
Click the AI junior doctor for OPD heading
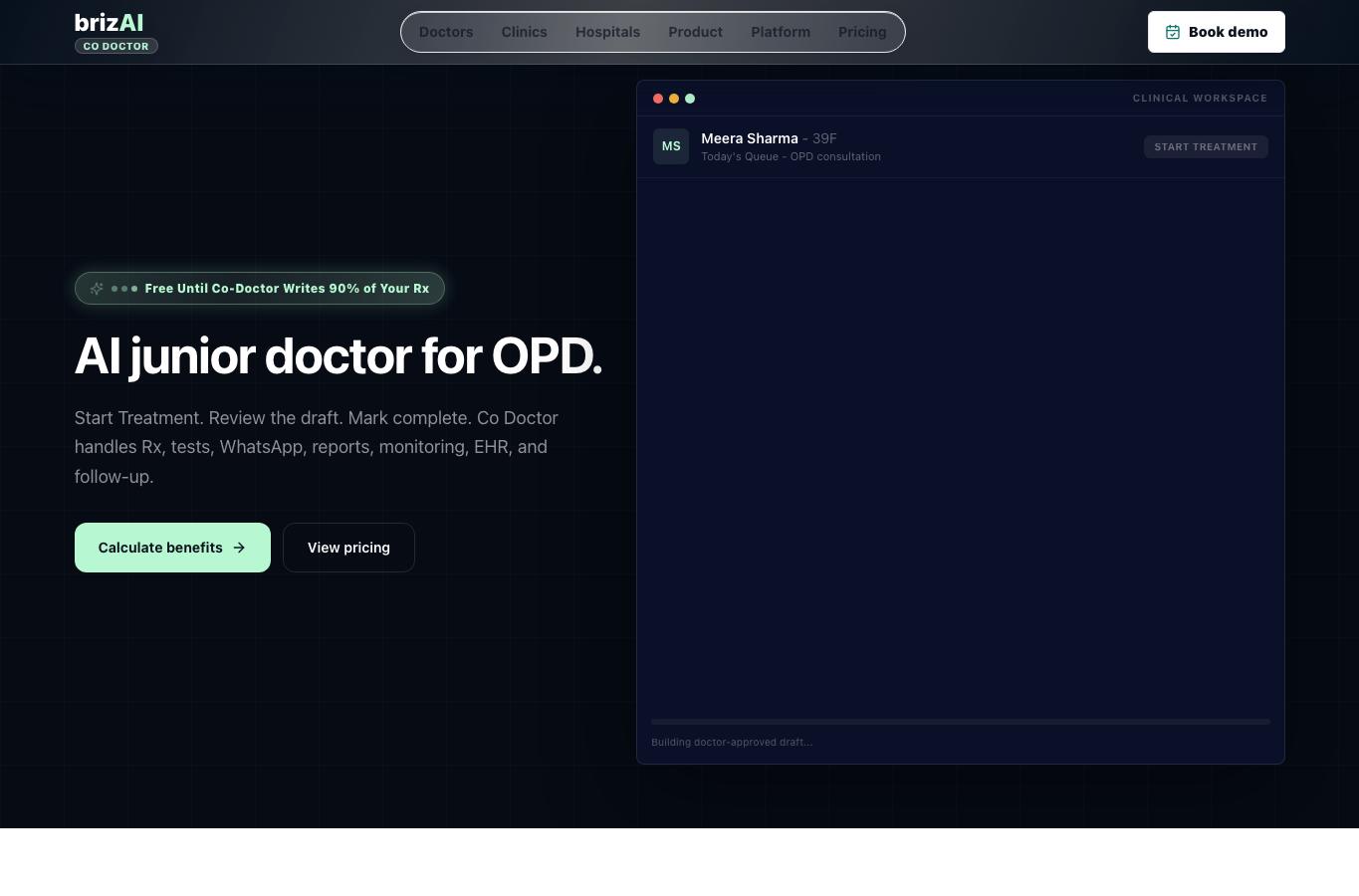point(339,356)
